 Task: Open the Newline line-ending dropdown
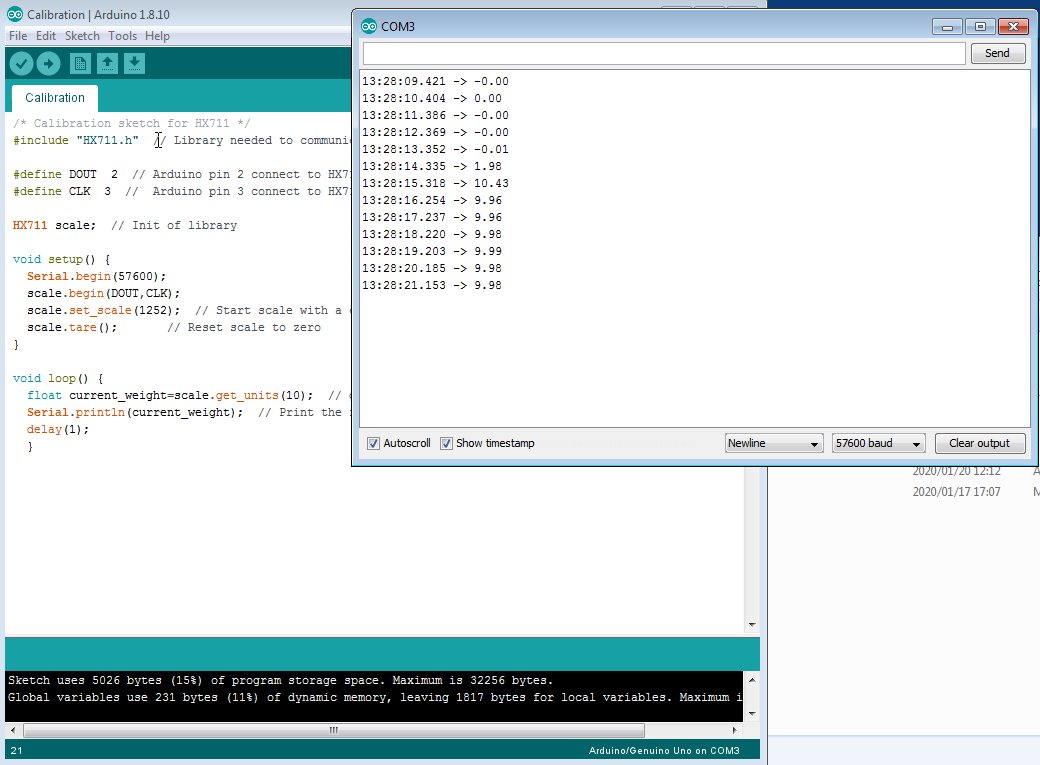pos(774,443)
